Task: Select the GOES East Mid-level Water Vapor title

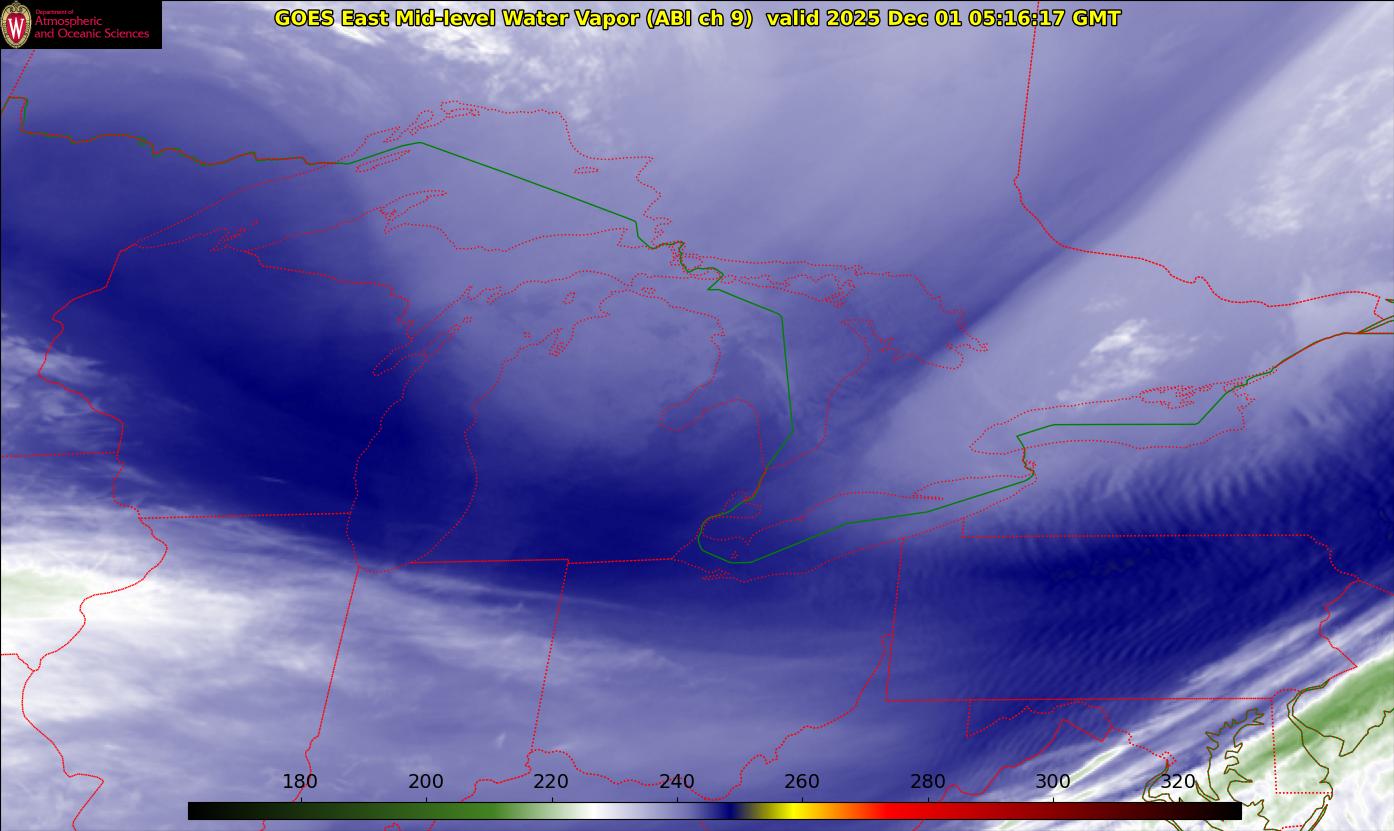Action: pos(512,18)
